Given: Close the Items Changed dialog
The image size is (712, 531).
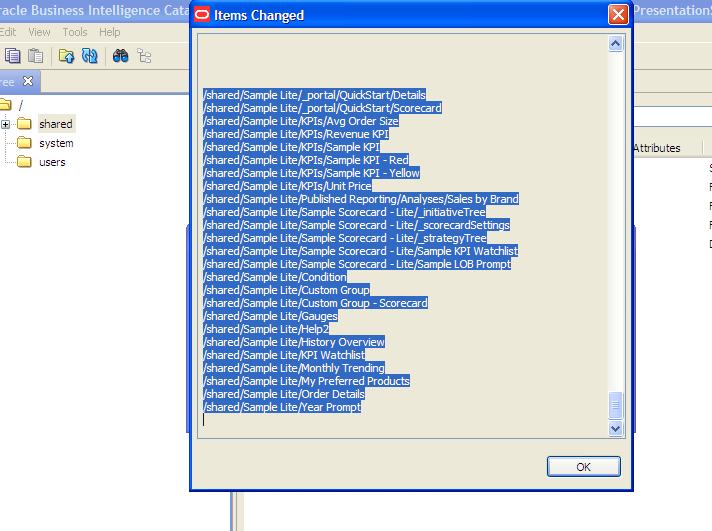Looking at the screenshot, I should (x=618, y=15).
